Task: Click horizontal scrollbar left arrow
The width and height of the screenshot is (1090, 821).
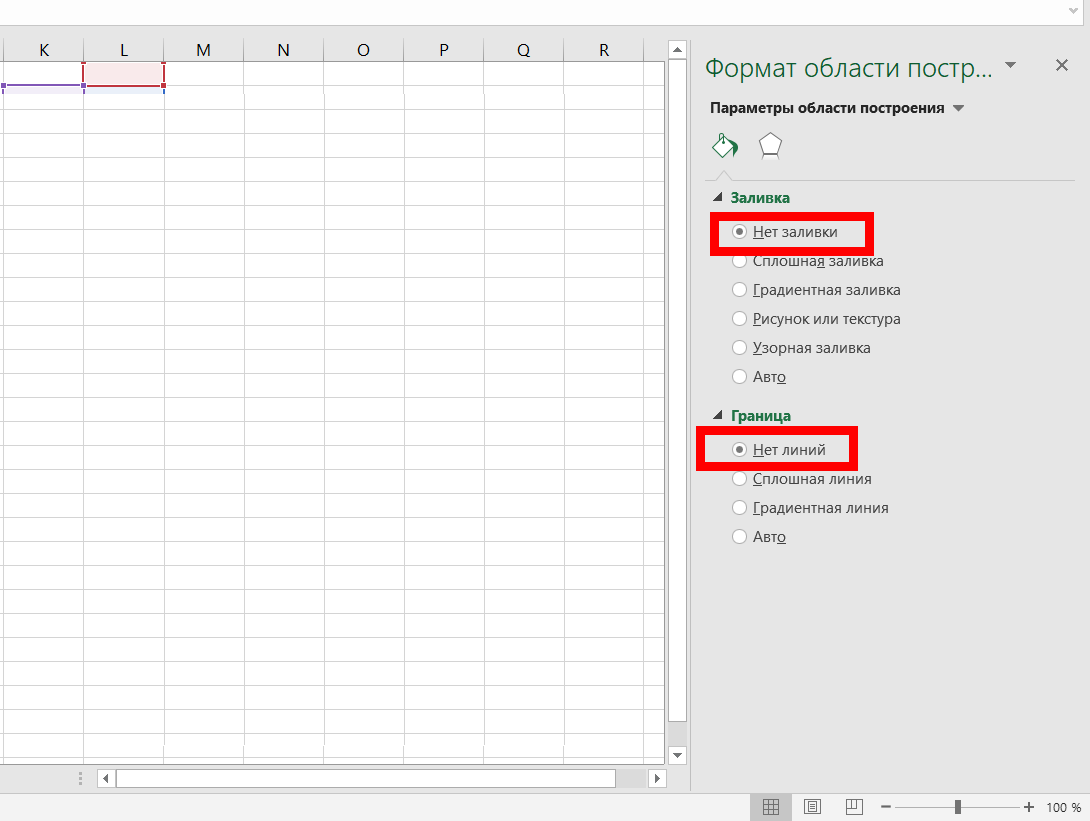Action: tap(106, 779)
